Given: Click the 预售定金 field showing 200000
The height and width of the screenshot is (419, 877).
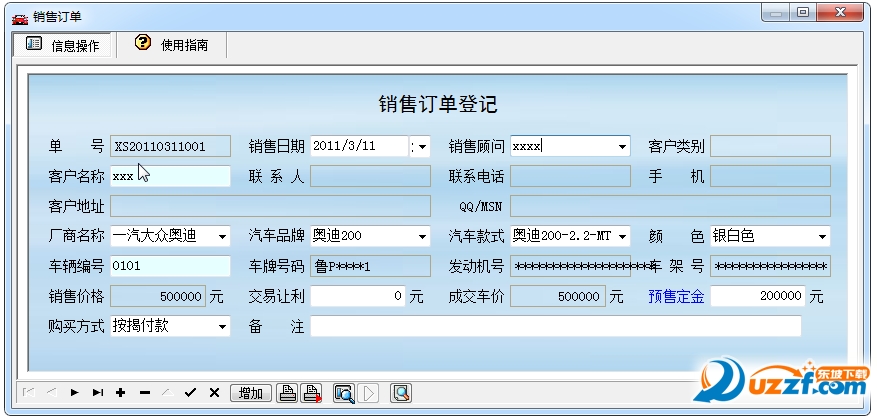Looking at the screenshot, I should [758, 296].
